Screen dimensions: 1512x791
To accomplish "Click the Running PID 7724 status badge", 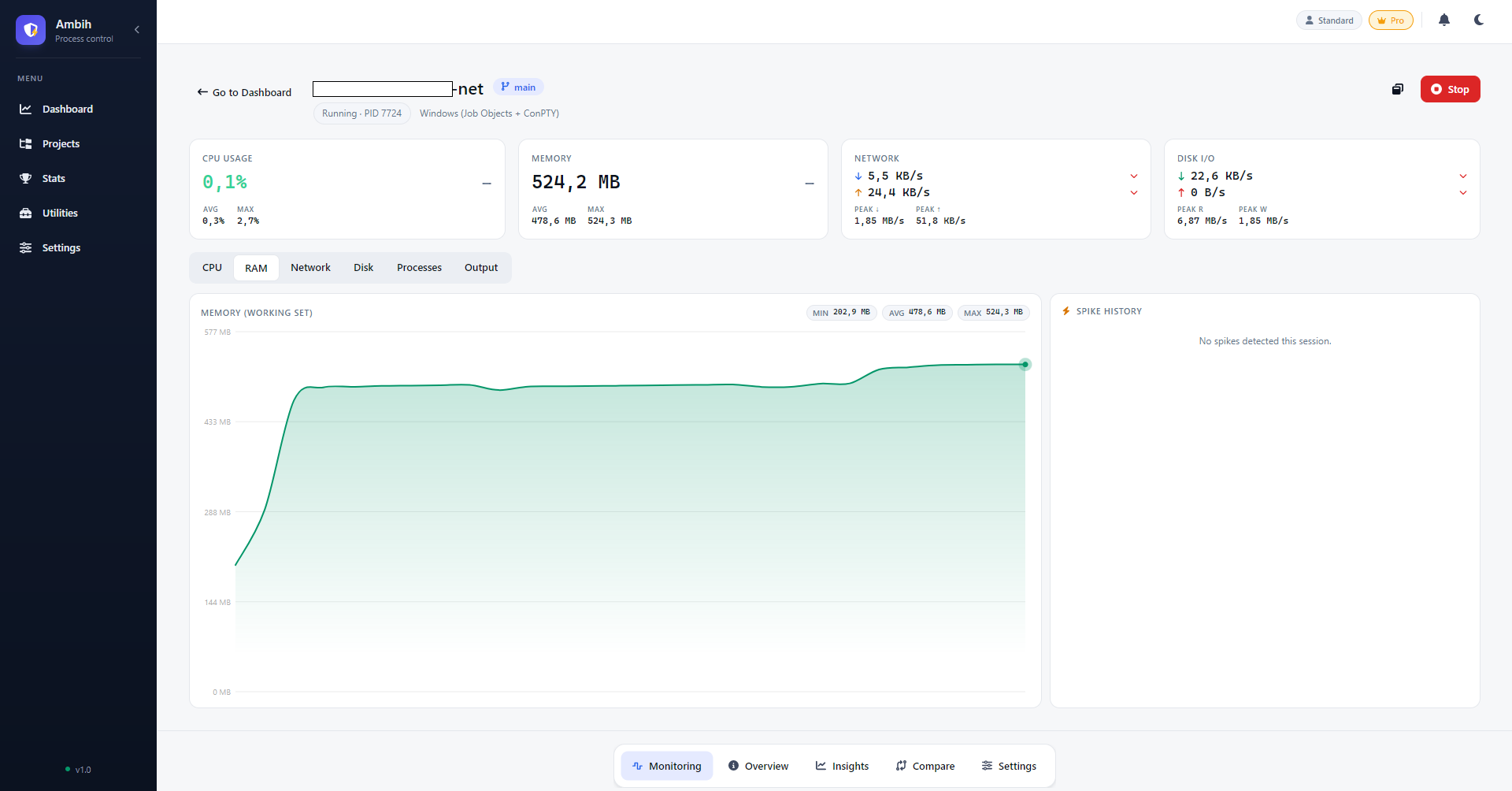I will click(x=361, y=113).
